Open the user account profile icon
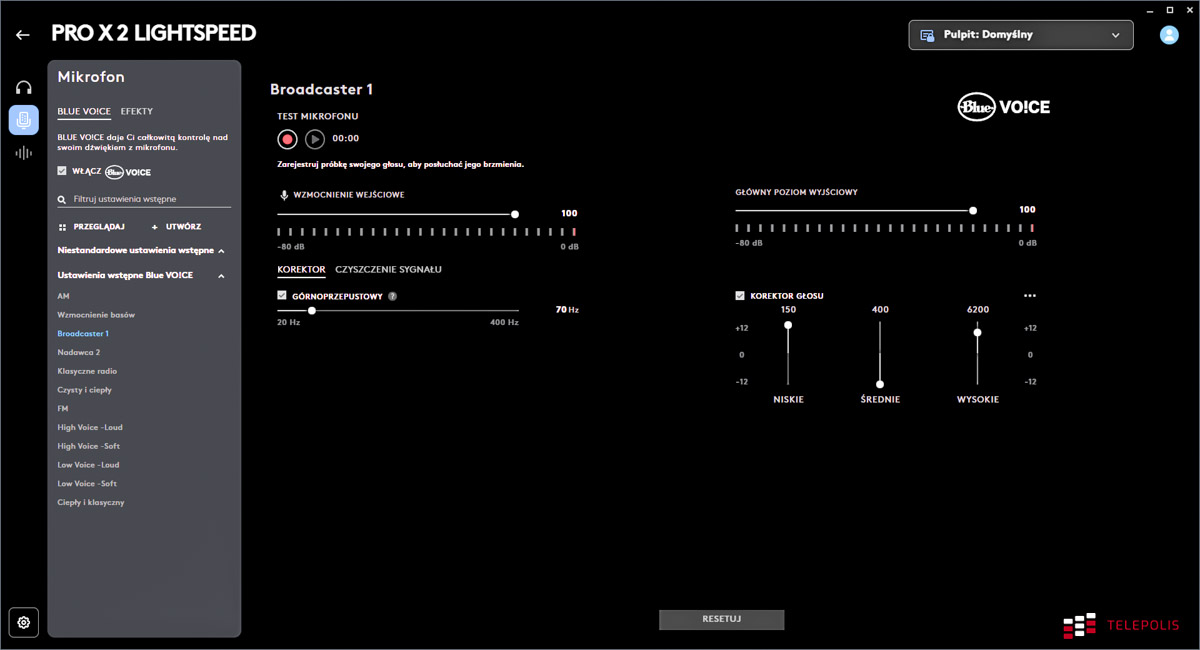 pyautogui.click(x=1168, y=35)
